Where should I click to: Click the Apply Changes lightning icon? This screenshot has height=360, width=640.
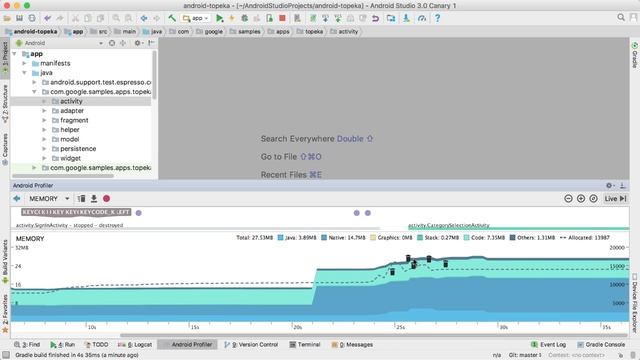[x=232, y=18]
